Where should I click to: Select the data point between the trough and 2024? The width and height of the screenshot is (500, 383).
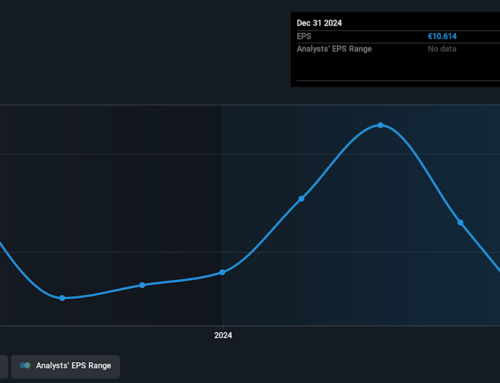point(142,285)
